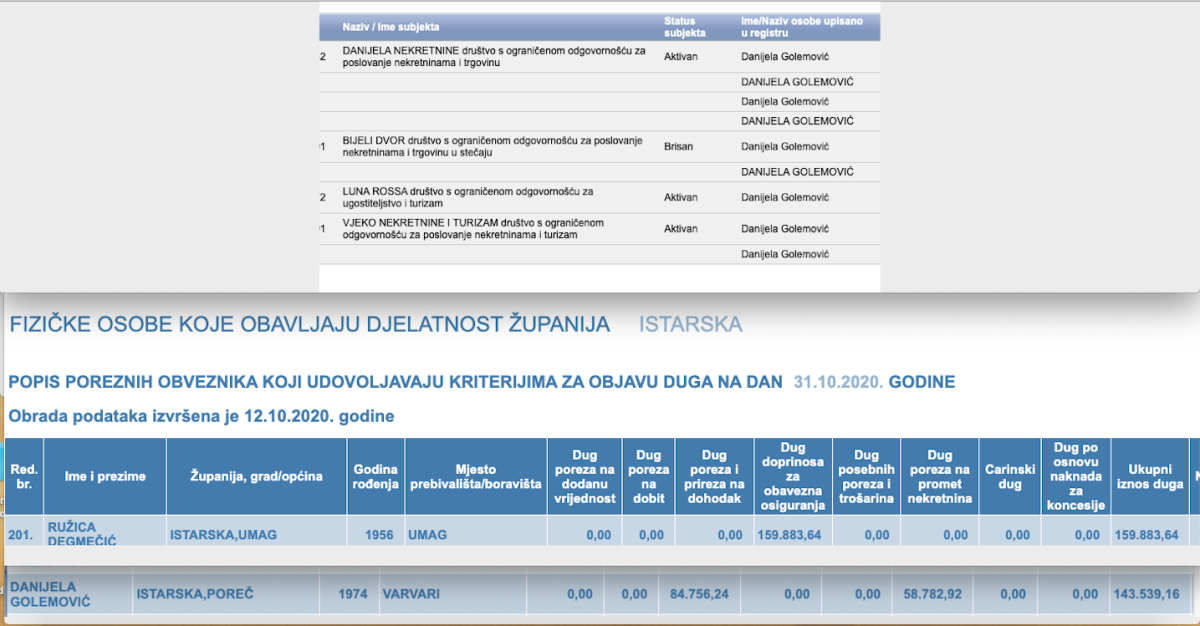The image size is (1200, 626).
Task: Click the 'Obrada podataka izvršena je 12.10.2020.' line
Action: coord(201,415)
